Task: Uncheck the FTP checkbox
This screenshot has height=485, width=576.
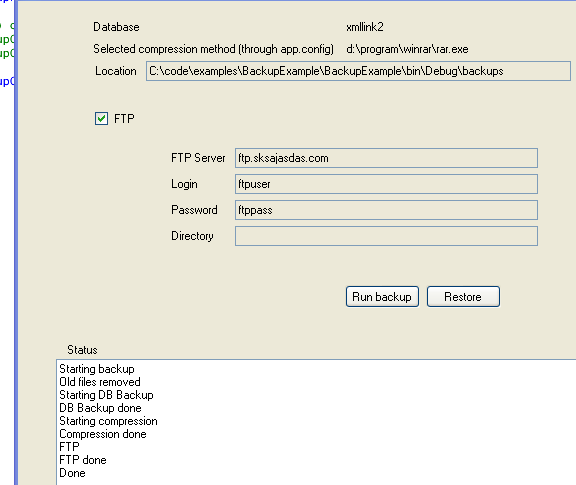Action: point(101,119)
